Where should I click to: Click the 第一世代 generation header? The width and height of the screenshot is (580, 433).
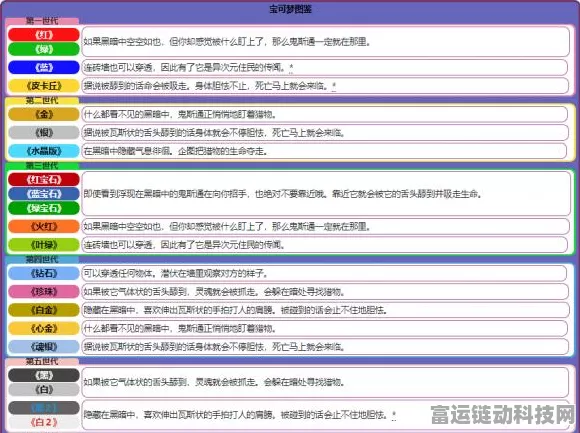[x=42, y=21]
